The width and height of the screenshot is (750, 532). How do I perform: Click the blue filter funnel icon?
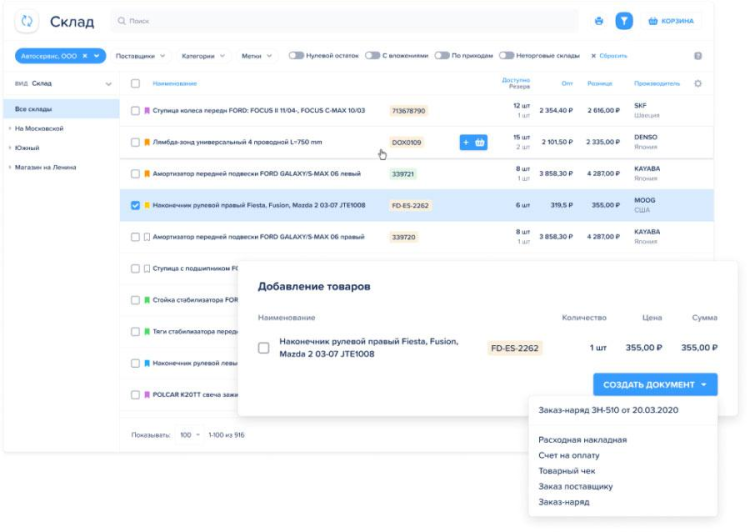(624, 20)
